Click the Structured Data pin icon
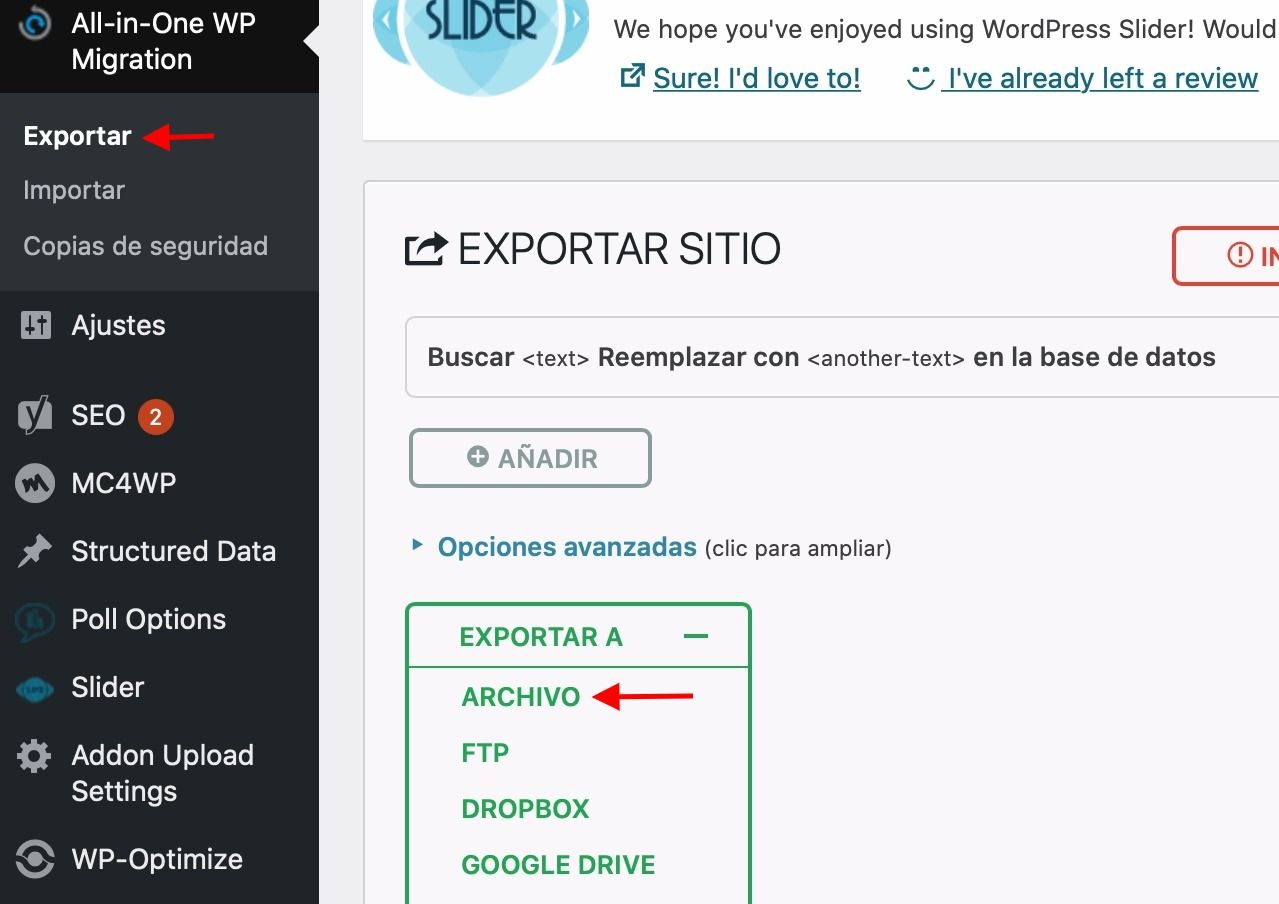Image resolution: width=1279 pixels, height=904 pixels. [35, 551]
